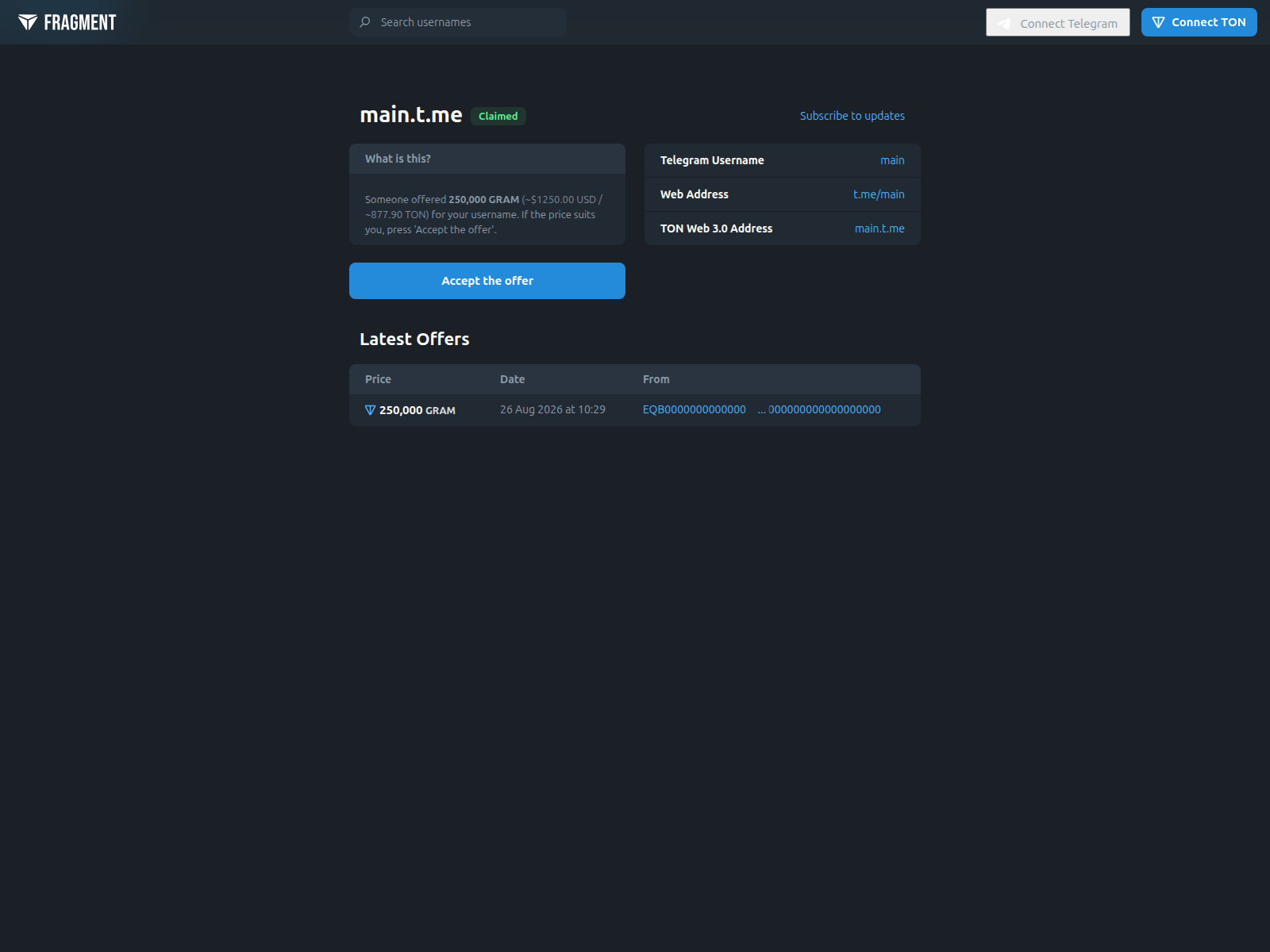
Task: Click the Fragment logo icon
Action: tap(28, 22)
